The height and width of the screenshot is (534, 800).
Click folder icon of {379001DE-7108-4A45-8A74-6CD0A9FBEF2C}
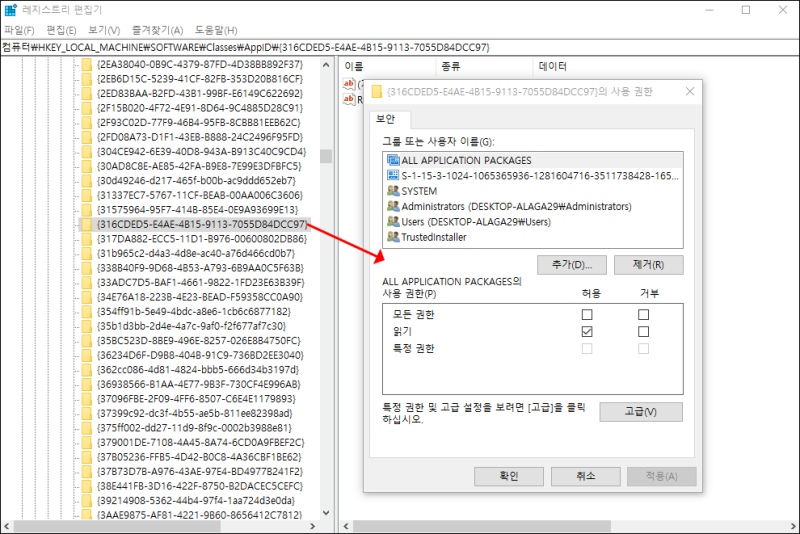pos(87,442)
